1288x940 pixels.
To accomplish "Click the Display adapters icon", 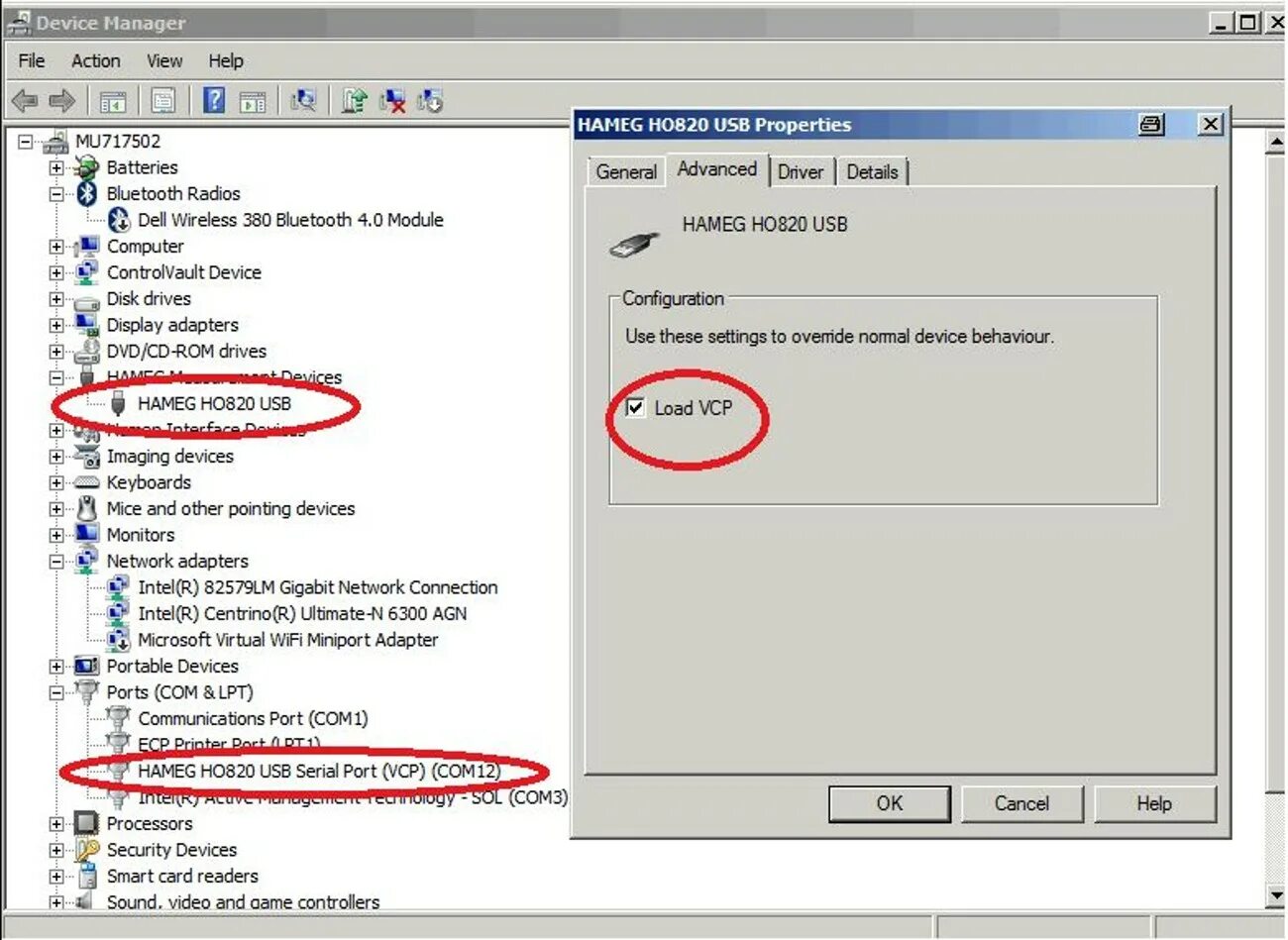I will (x=87, y=325).
